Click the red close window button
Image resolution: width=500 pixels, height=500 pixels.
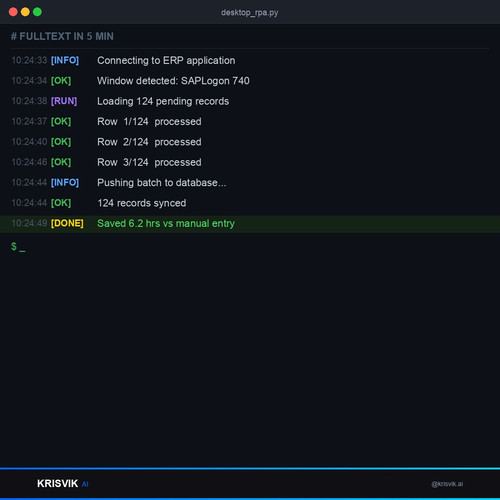13,12
